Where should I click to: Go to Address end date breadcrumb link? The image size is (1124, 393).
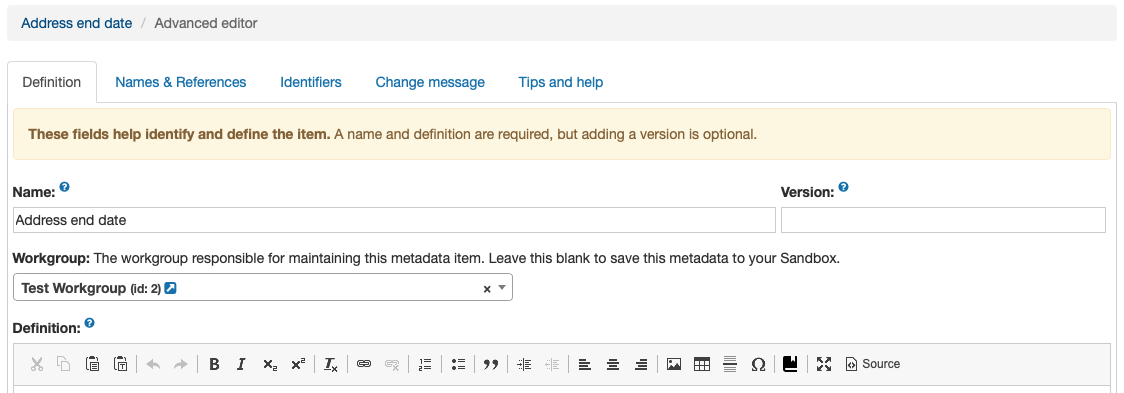tap(77, 23)
